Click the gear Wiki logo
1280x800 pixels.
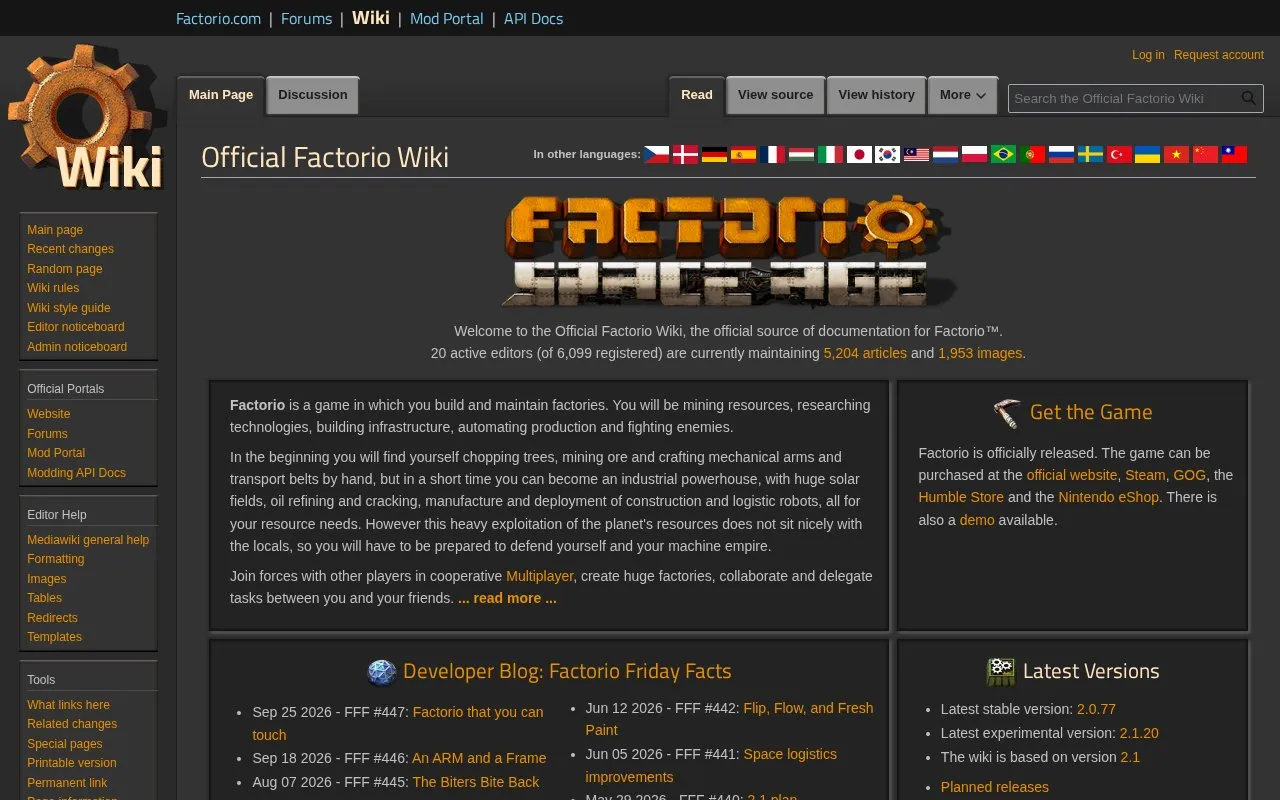tap(87, 118)
